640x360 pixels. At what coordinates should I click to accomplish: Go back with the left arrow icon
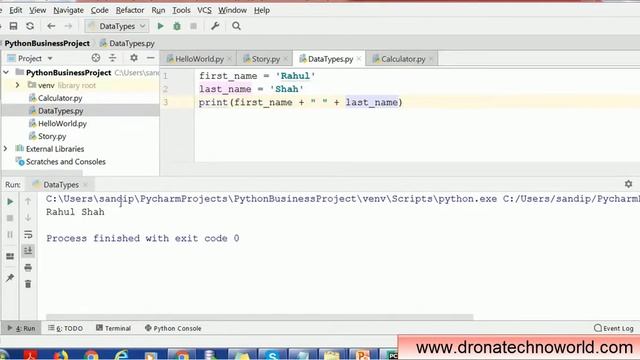pyautogui.click(x=51, y=26)
